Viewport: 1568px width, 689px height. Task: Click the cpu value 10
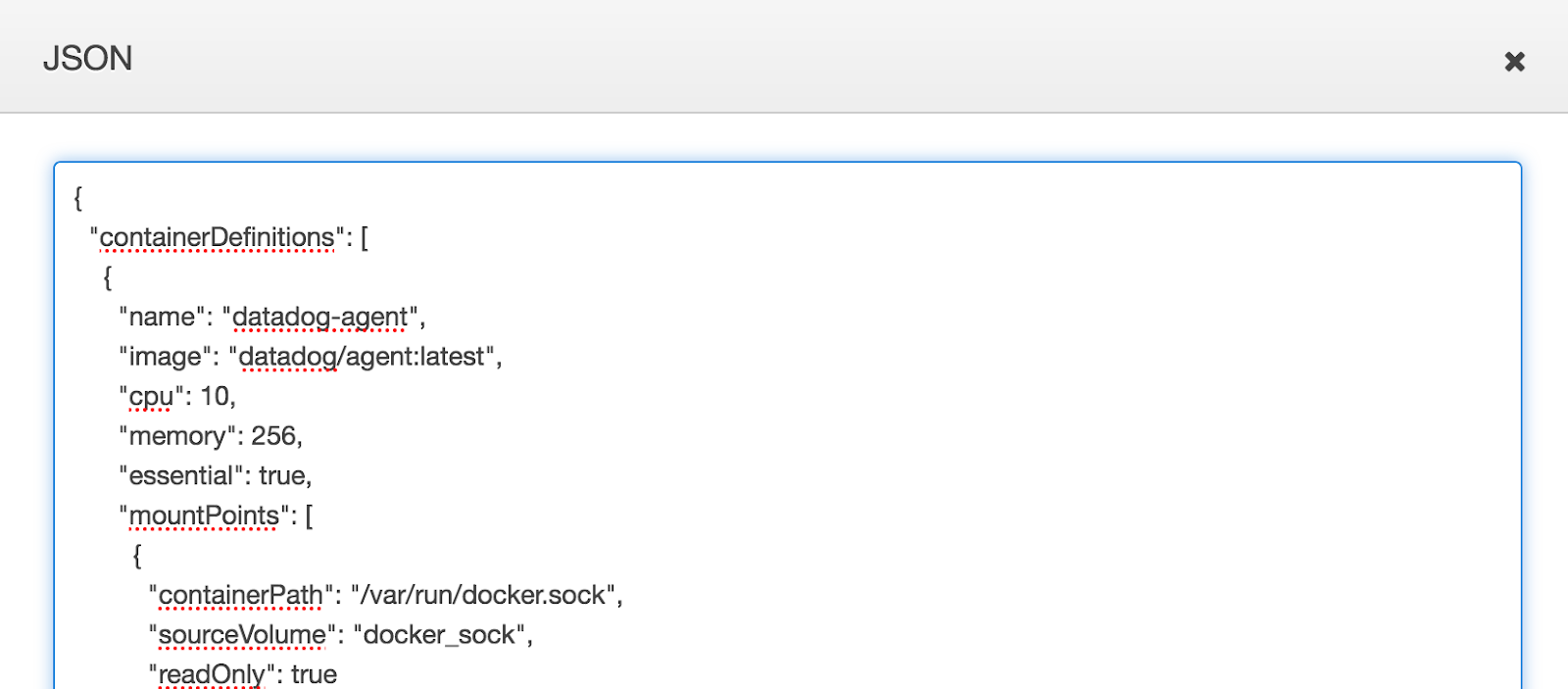pyautogui.click(x=215, y=397)
